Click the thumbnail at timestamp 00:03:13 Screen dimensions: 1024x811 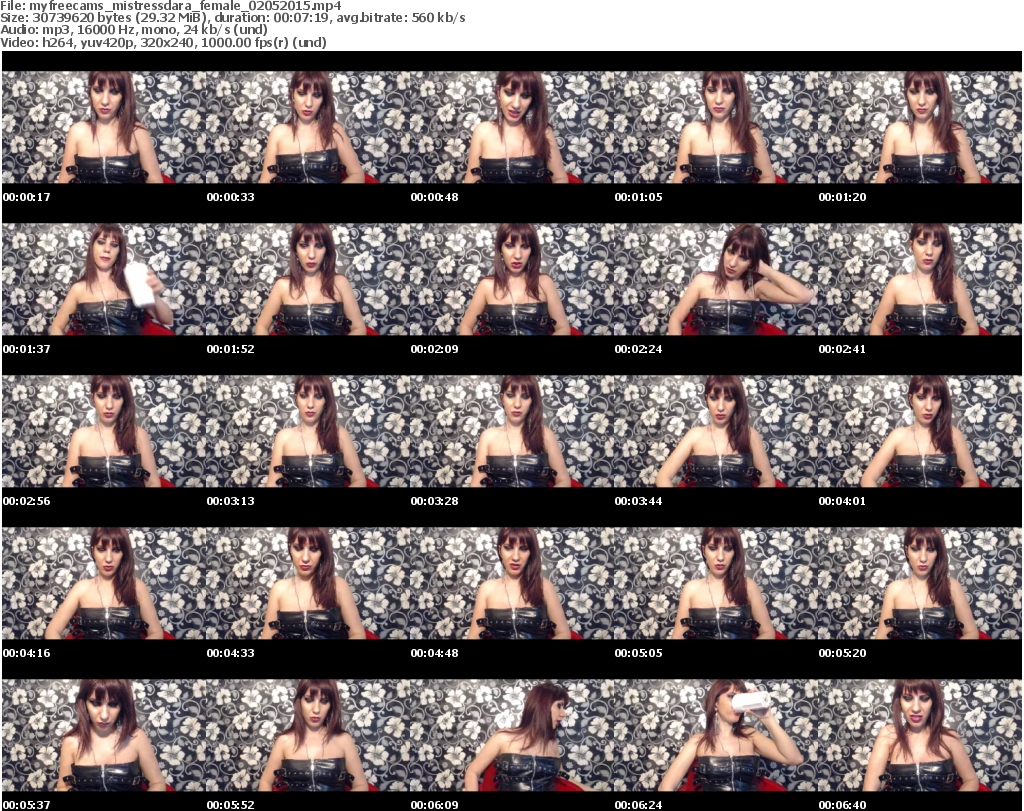point(308,432)
